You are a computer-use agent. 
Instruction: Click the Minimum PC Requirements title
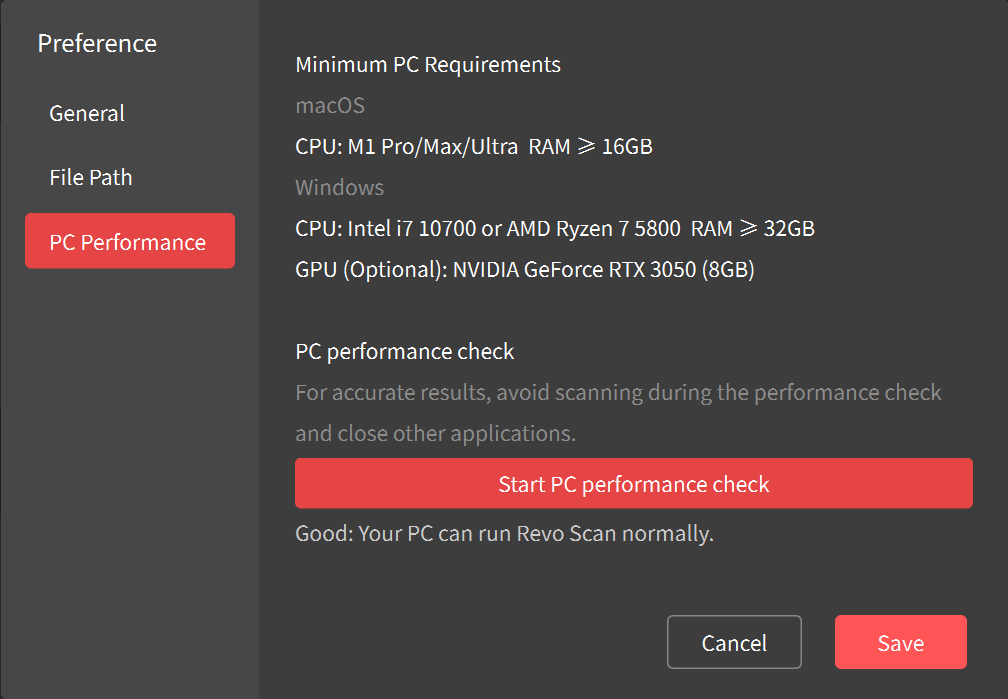pyautogui.click(x=428, y=65)
